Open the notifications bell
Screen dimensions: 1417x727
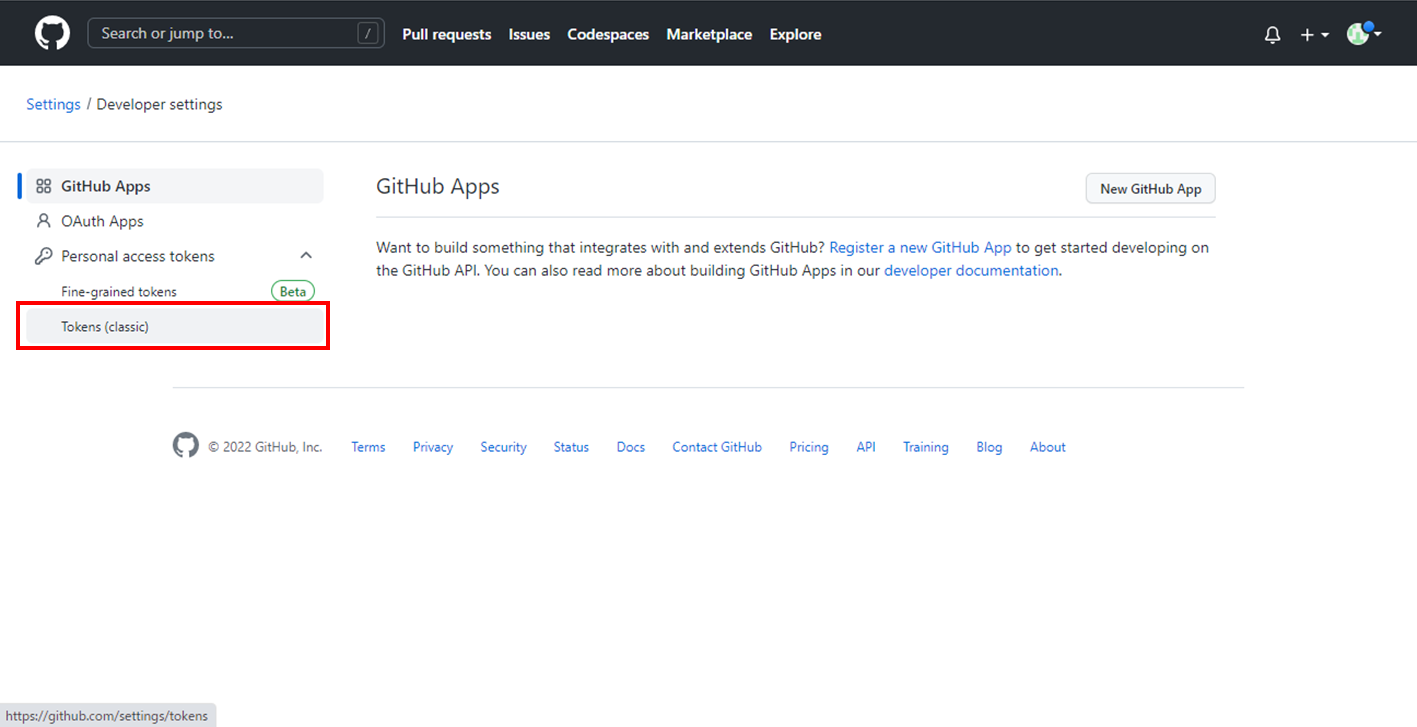[1272, 35]
